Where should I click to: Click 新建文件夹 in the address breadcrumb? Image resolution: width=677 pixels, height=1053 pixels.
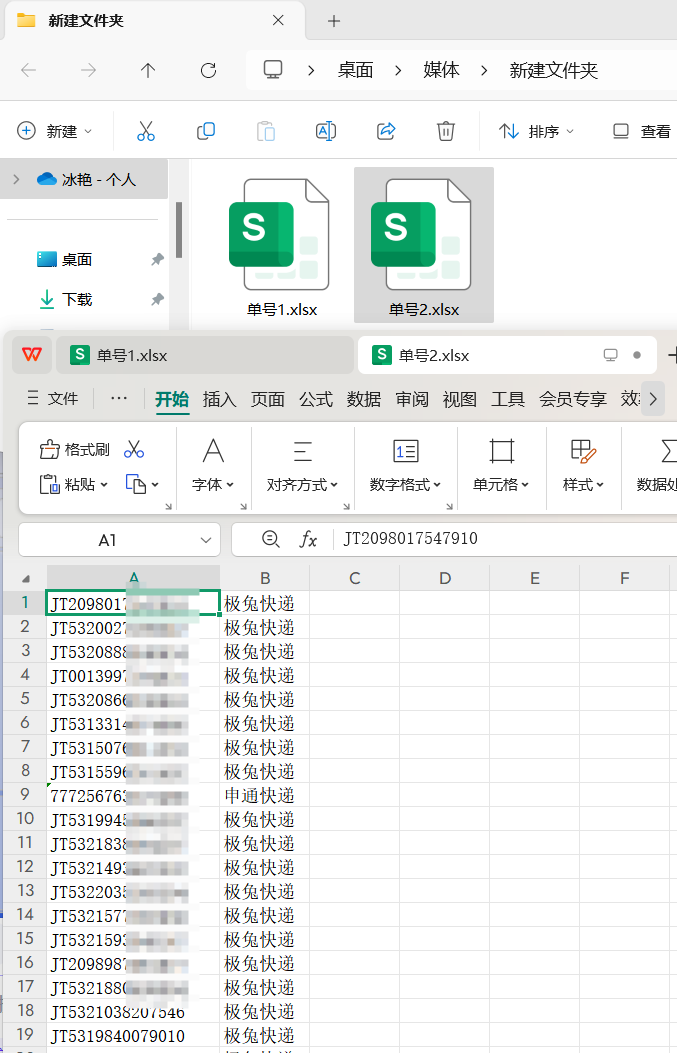[x=553, y=70]
